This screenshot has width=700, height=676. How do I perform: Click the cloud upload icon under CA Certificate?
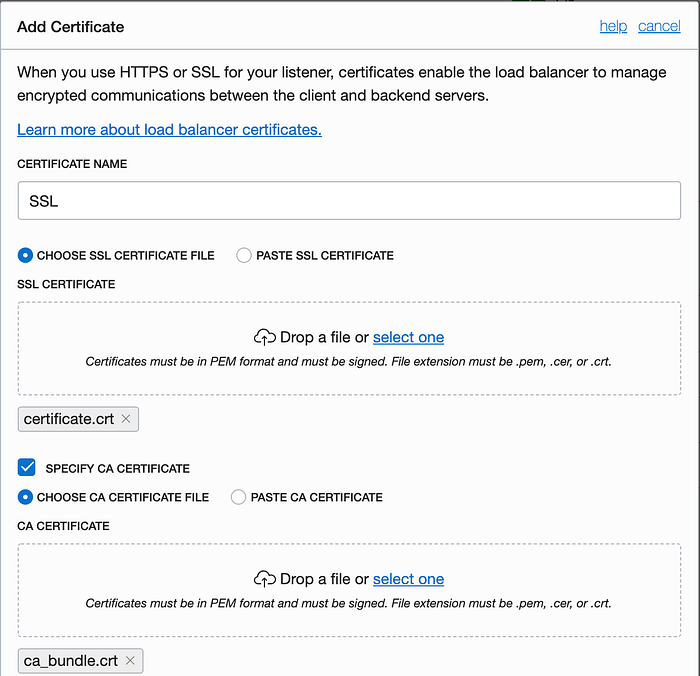(x=265, y=579)
